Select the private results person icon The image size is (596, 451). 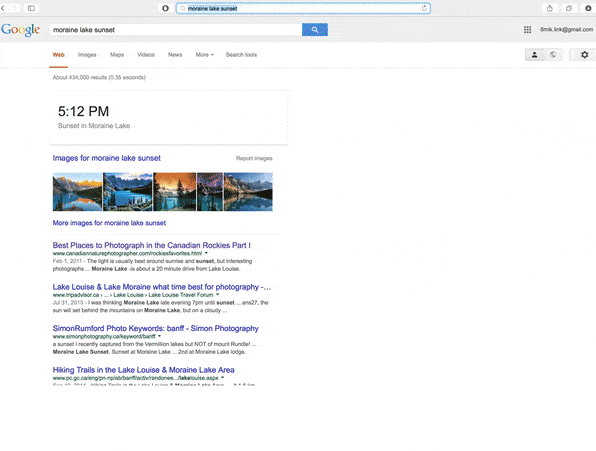[x=534, y=55]
